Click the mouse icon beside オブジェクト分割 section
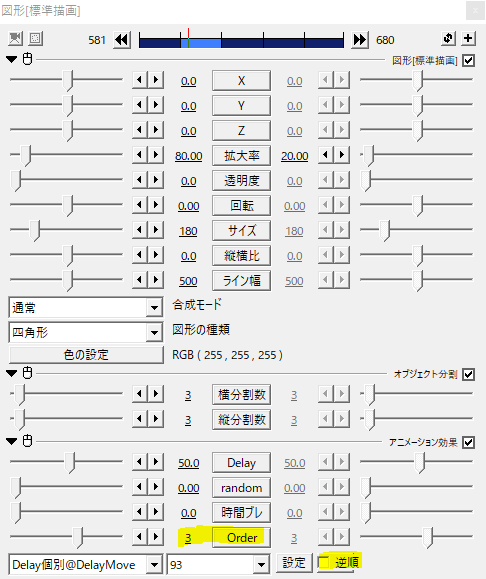 [28, 373]
